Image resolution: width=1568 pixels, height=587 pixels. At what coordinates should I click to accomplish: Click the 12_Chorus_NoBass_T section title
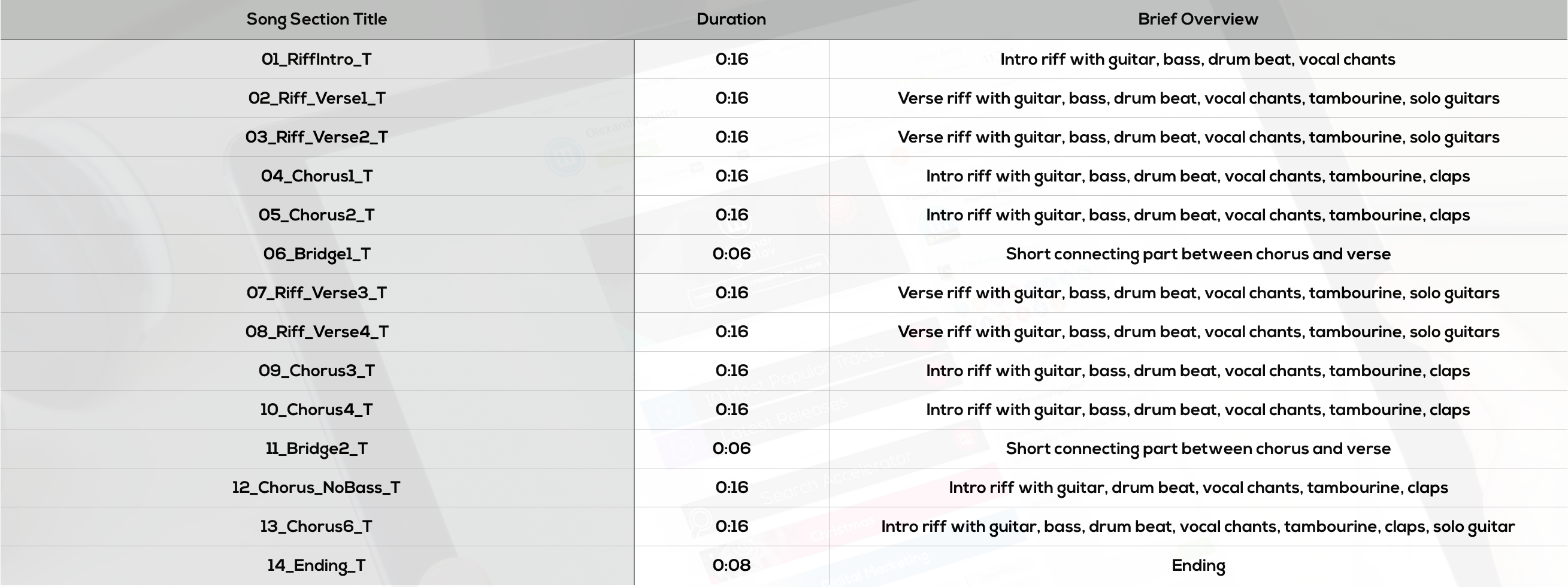tap(316, 488)
